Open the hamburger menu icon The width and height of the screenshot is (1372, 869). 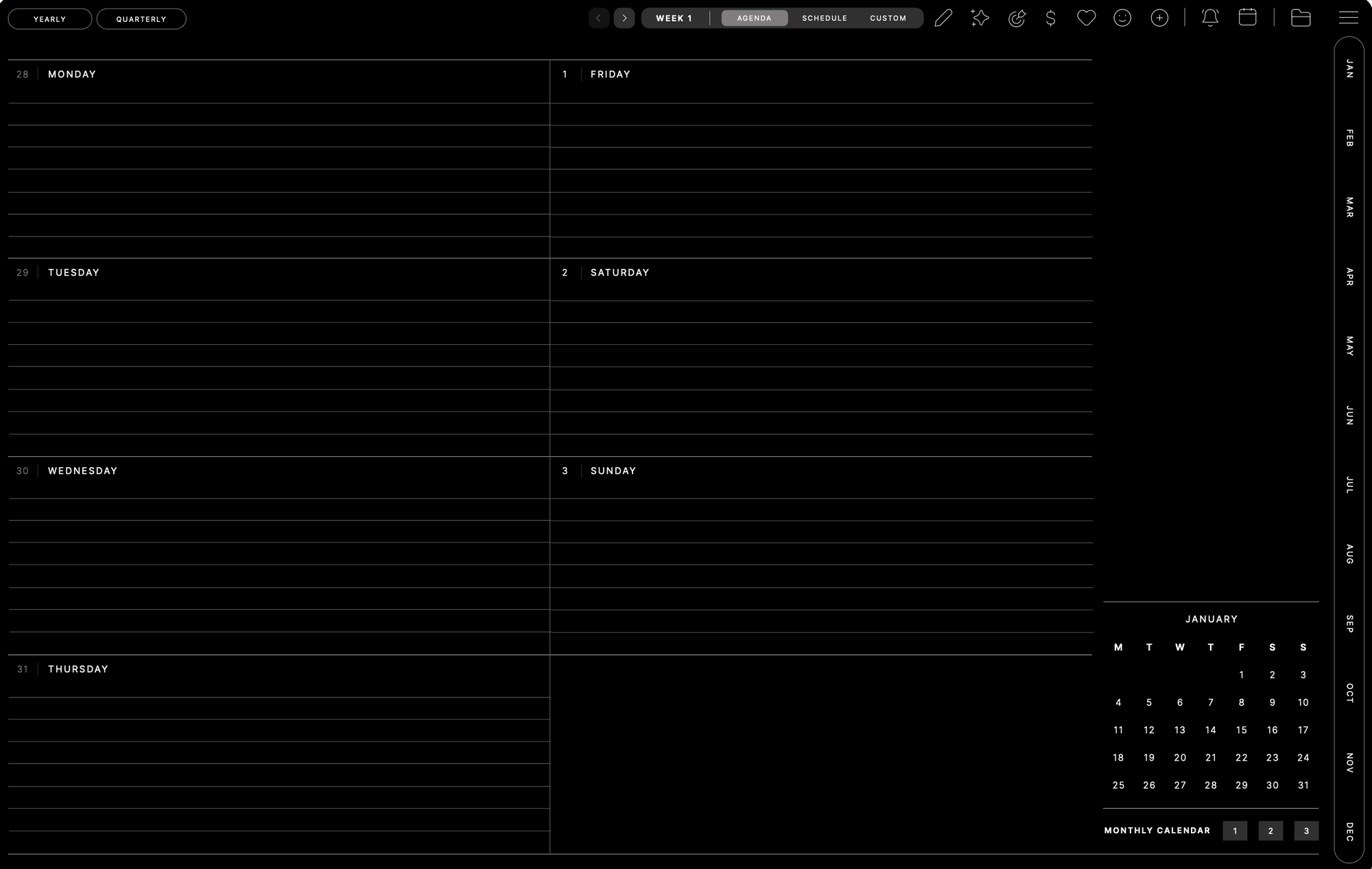pyautogui.click(x=1348, y=18)
